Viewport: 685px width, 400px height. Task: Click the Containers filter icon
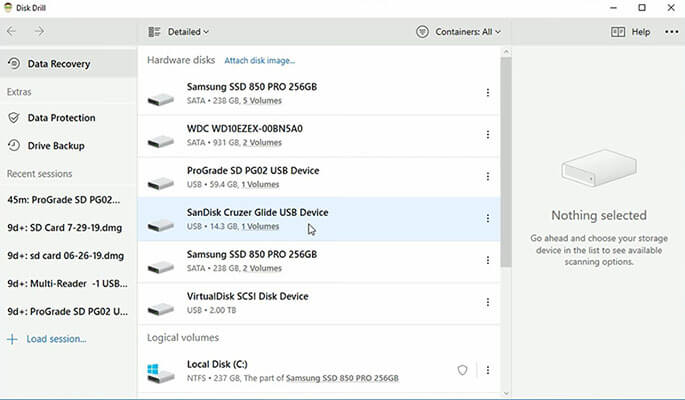tap(422, 32)
